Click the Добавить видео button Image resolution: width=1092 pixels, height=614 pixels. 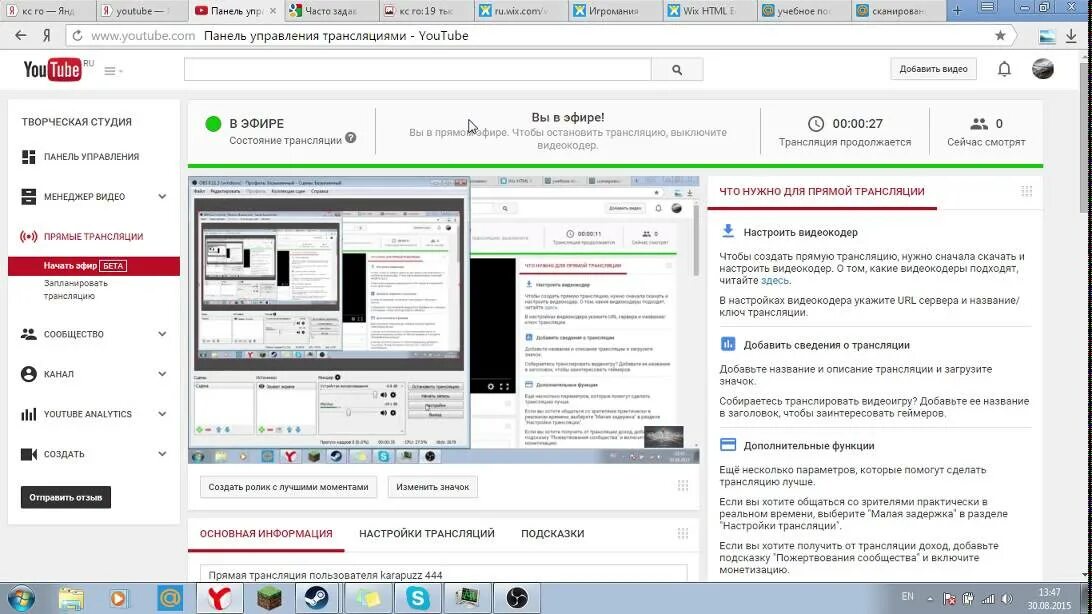coord(933,69)
